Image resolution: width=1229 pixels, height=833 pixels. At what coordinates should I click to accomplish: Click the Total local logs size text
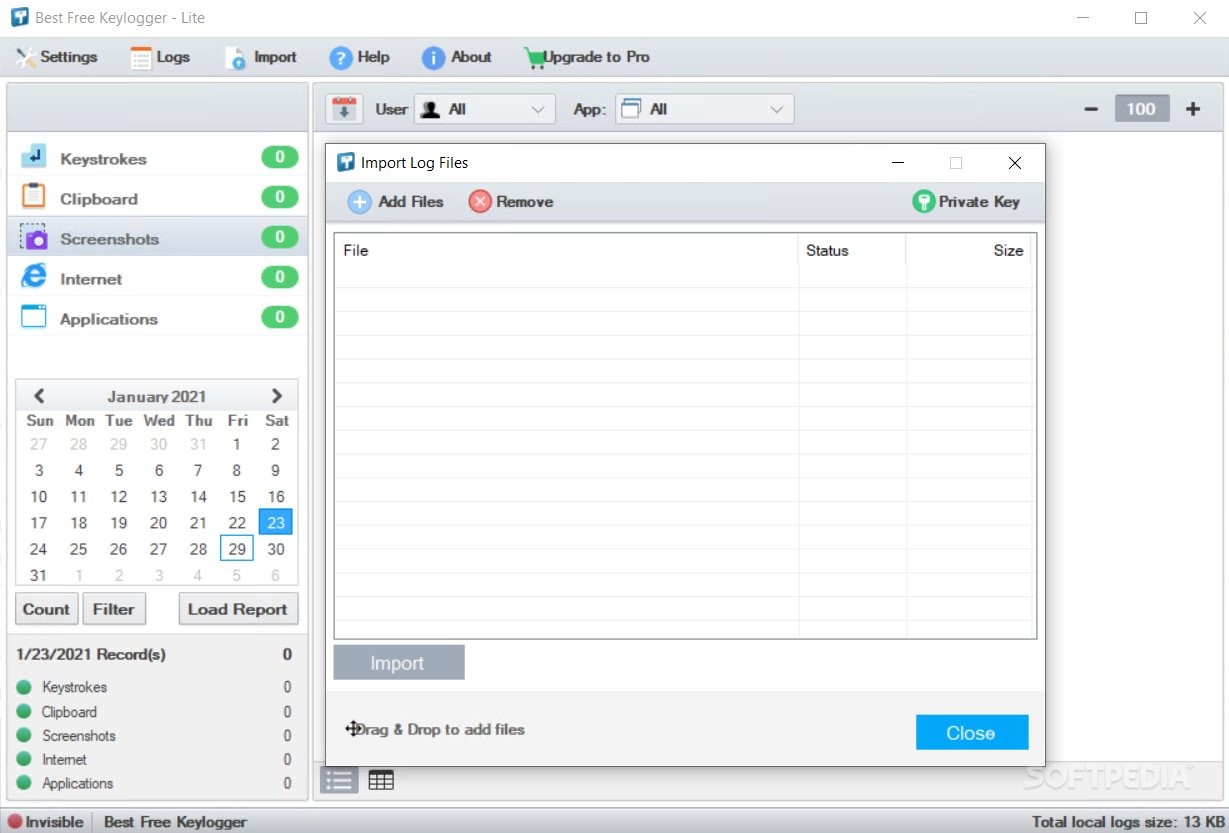click(1128, 822)
